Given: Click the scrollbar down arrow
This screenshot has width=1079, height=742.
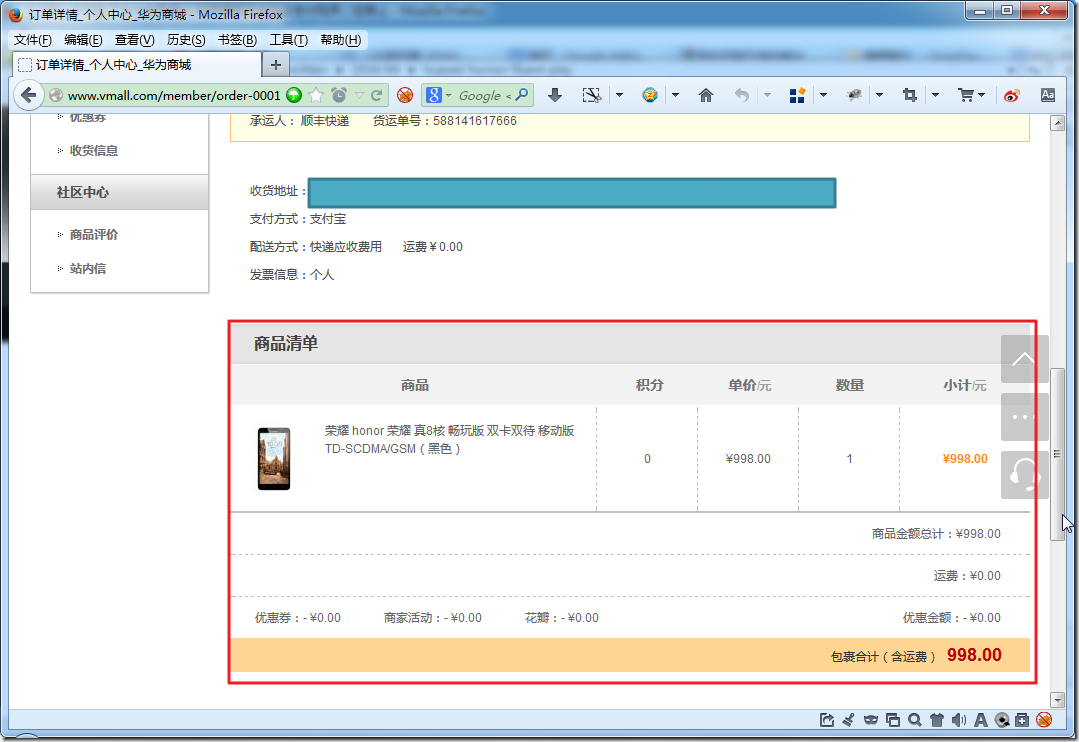Looking at the screenshot, I should pos(1058,700).
